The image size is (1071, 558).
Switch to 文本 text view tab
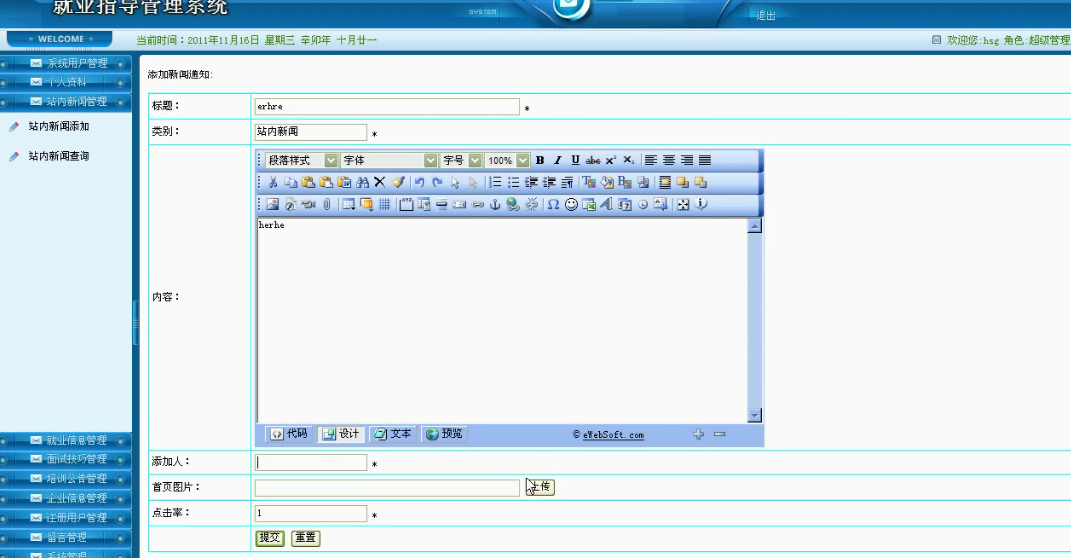pos(393,434)
